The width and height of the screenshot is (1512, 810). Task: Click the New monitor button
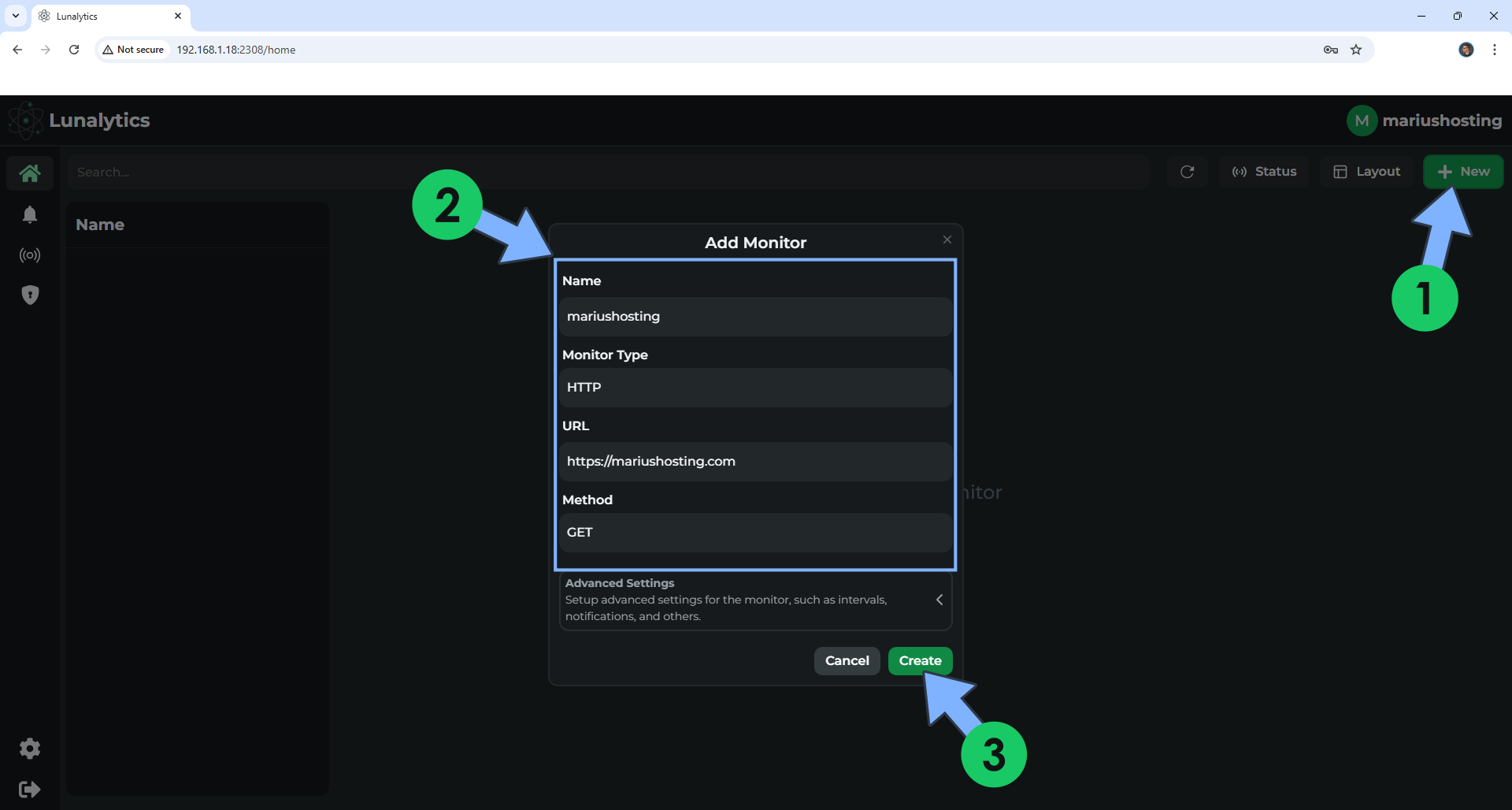[1463, 172]
